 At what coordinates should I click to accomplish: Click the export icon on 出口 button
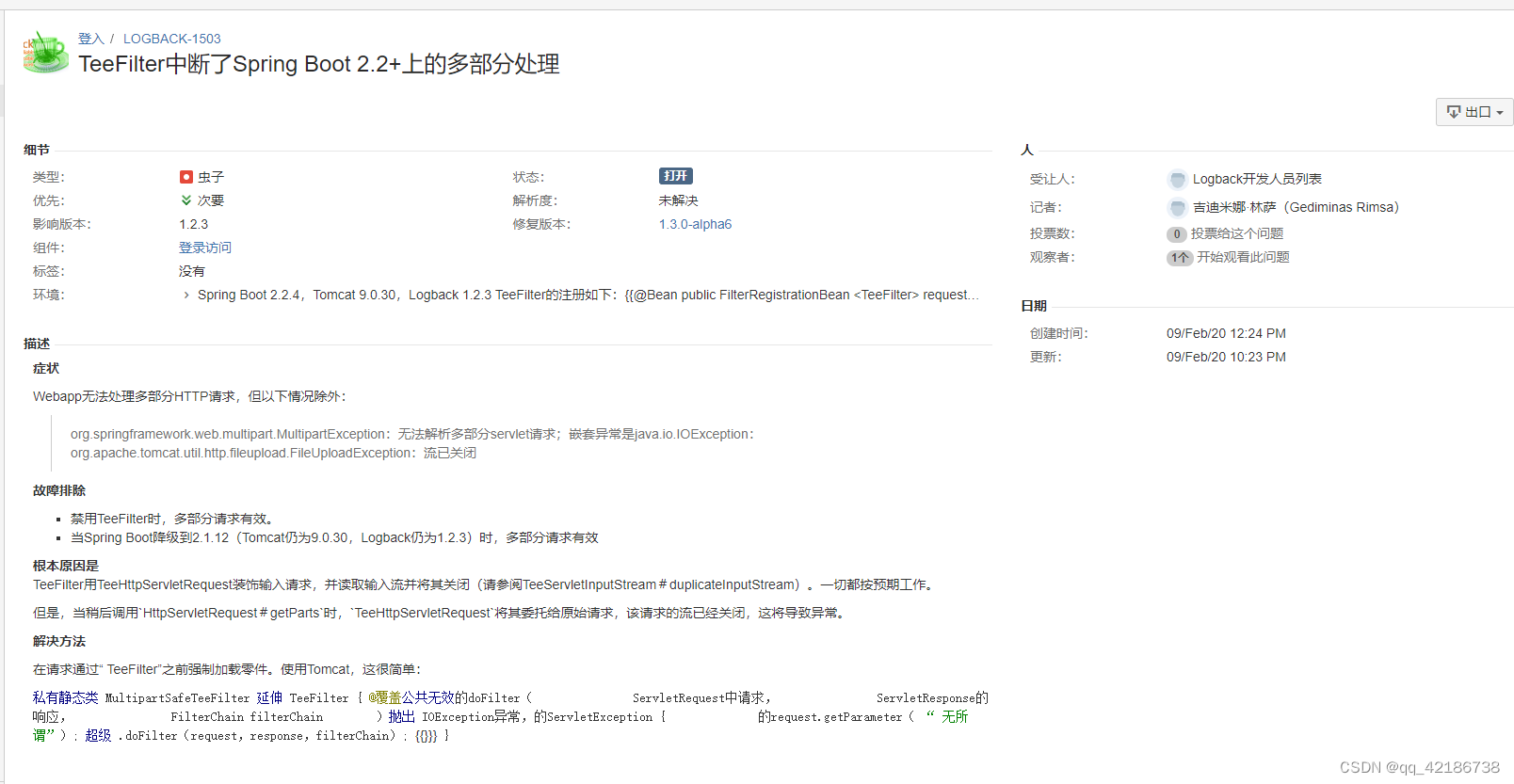(x=1454, y=112)
